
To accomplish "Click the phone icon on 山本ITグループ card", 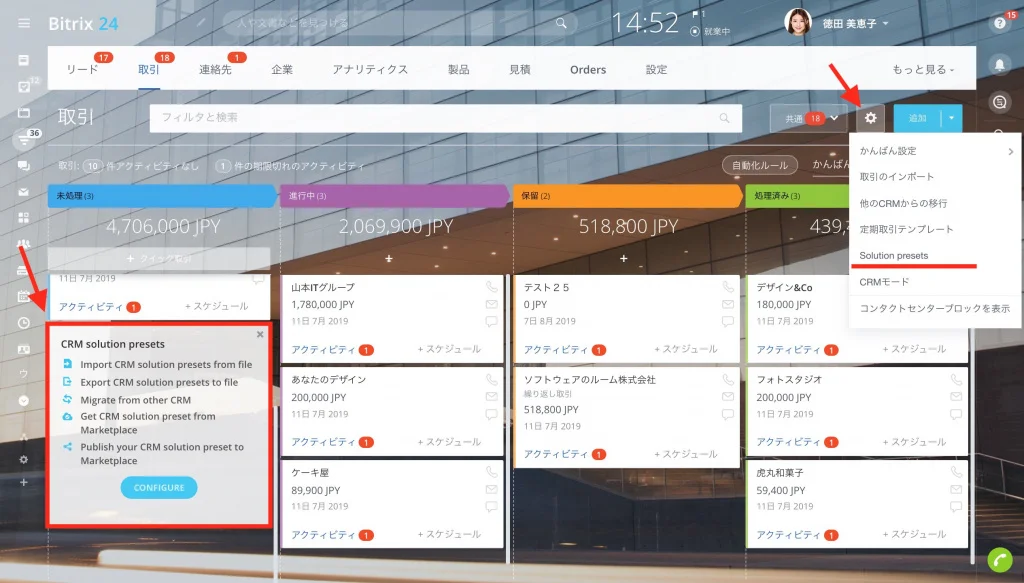I will point(491,287).
